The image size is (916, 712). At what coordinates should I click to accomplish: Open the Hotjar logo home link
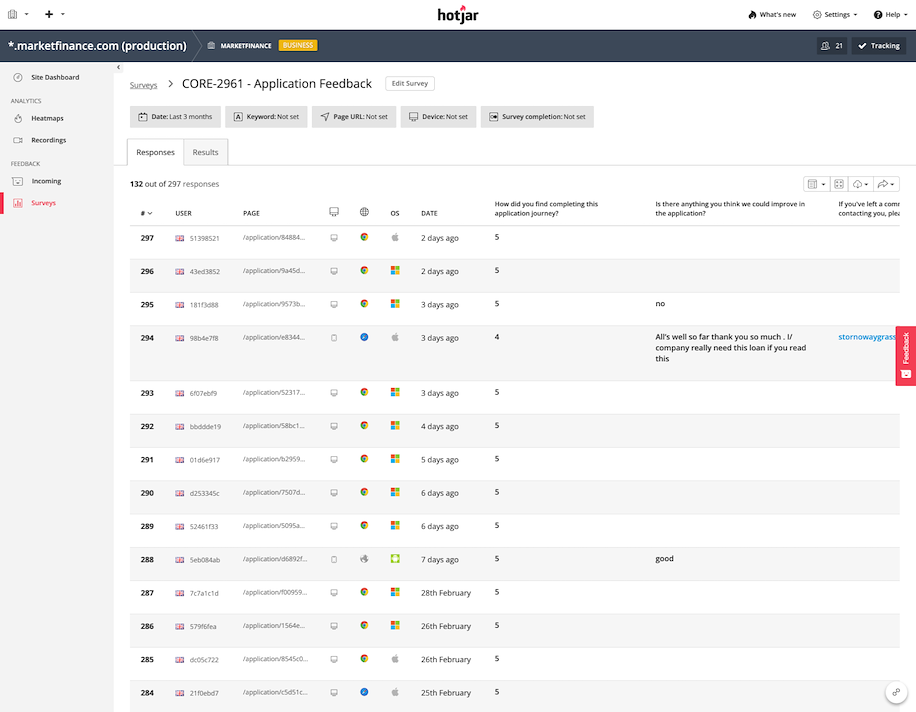[x=458, y=14]
